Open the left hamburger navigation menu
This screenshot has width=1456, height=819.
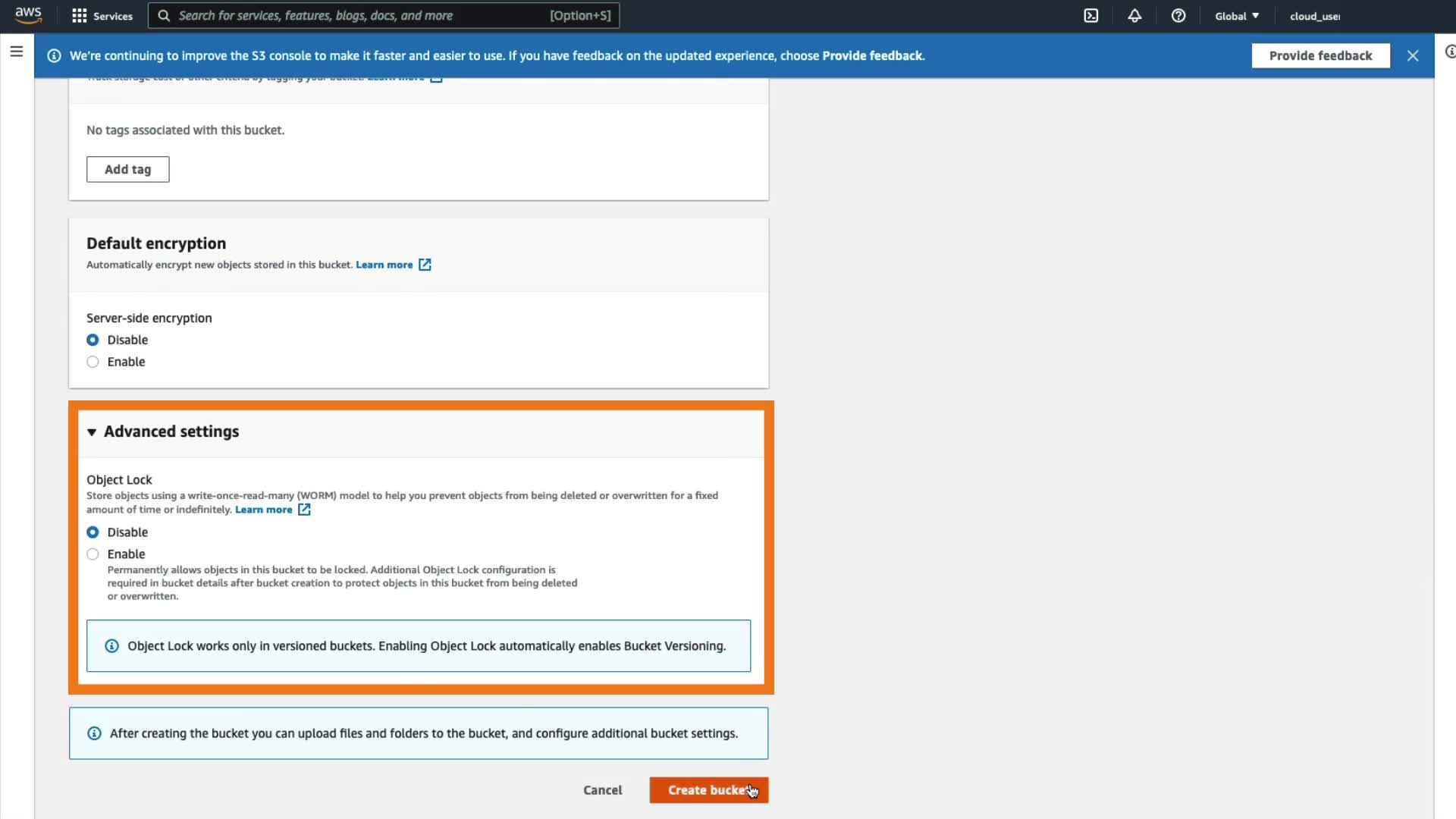click(x=17, y=52)
